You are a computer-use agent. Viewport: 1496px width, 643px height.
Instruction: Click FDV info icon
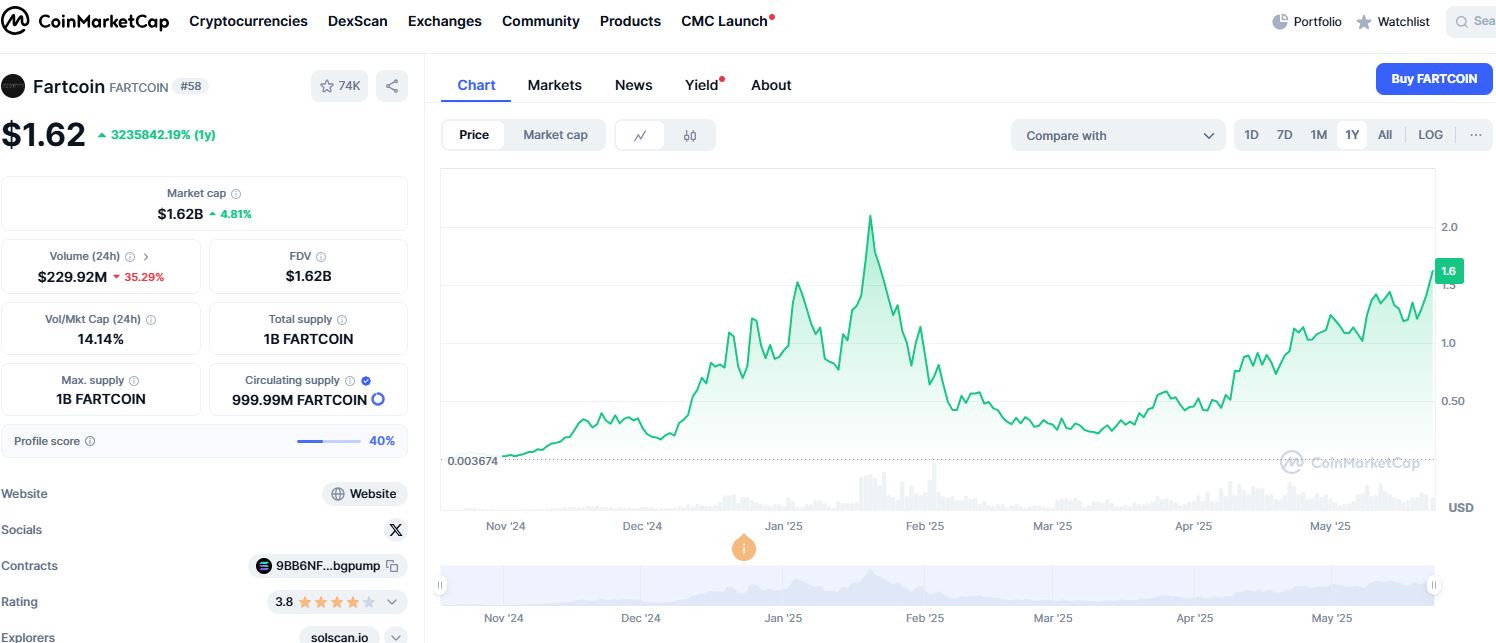pos(321,257)
